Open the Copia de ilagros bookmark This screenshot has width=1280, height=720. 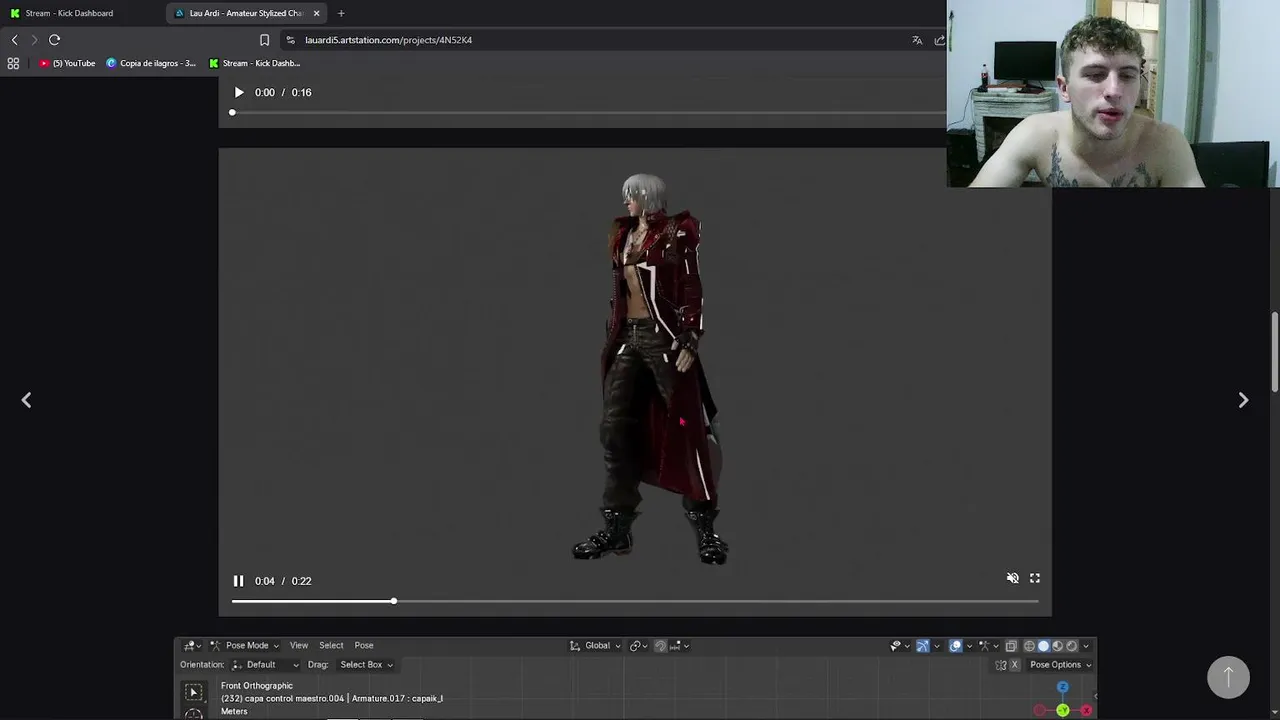pyautogui.click(x=151, y=63)
